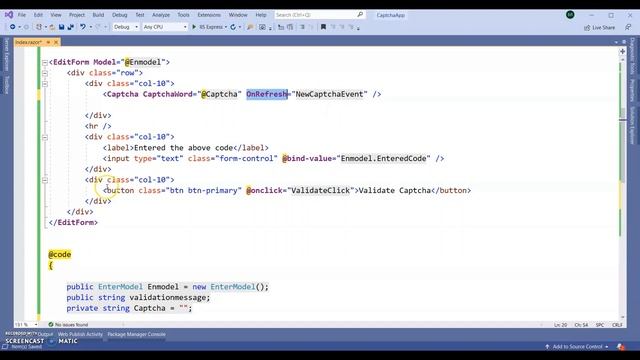640x360 pixels.
Task: Navigate backward with the back arrow icon
Action: point(13,27)
